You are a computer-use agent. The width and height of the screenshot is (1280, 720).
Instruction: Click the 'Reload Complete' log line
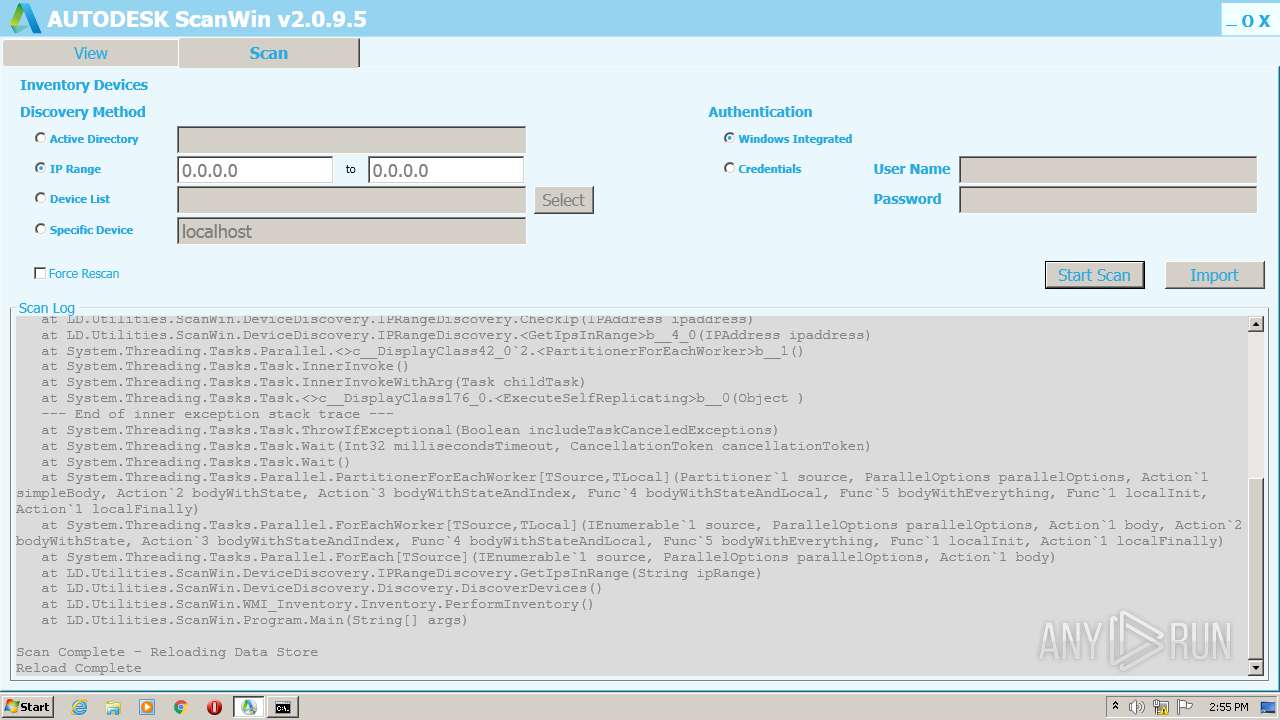(79, 668)
